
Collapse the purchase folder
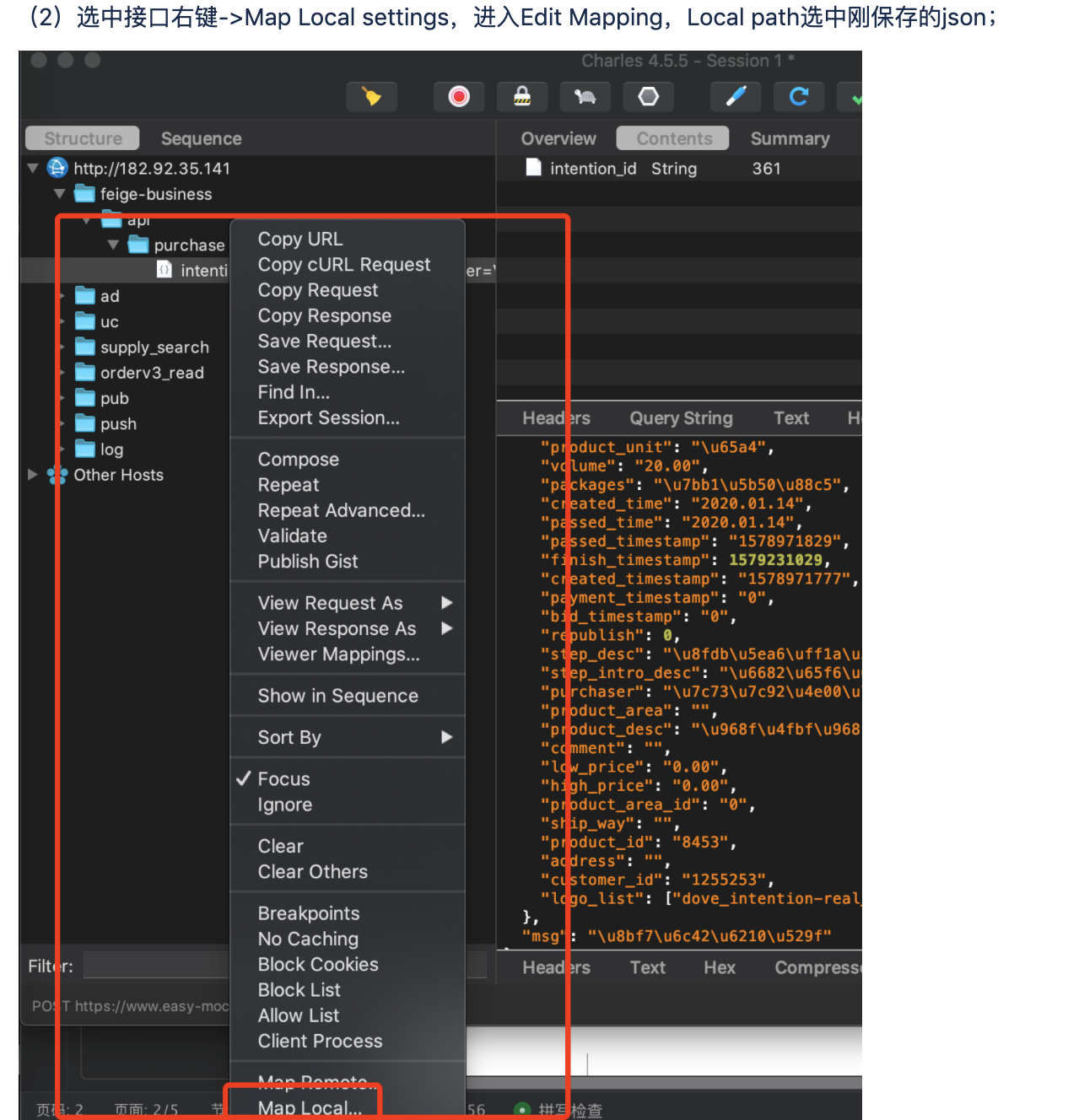click(113, 245)
